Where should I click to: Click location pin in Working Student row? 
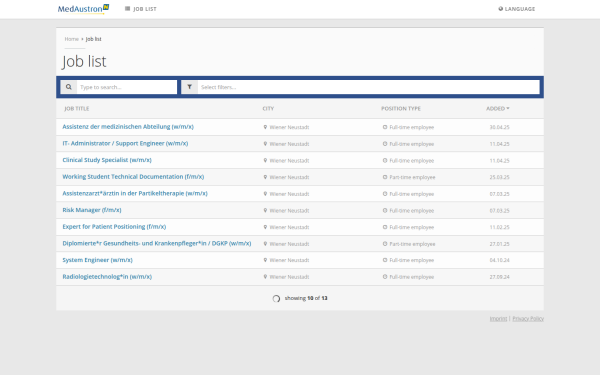[265, 177]
